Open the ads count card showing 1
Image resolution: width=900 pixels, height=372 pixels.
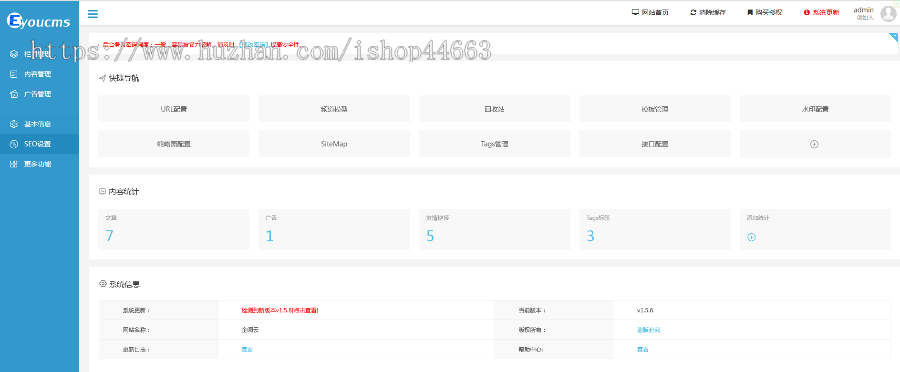(334, 229)
